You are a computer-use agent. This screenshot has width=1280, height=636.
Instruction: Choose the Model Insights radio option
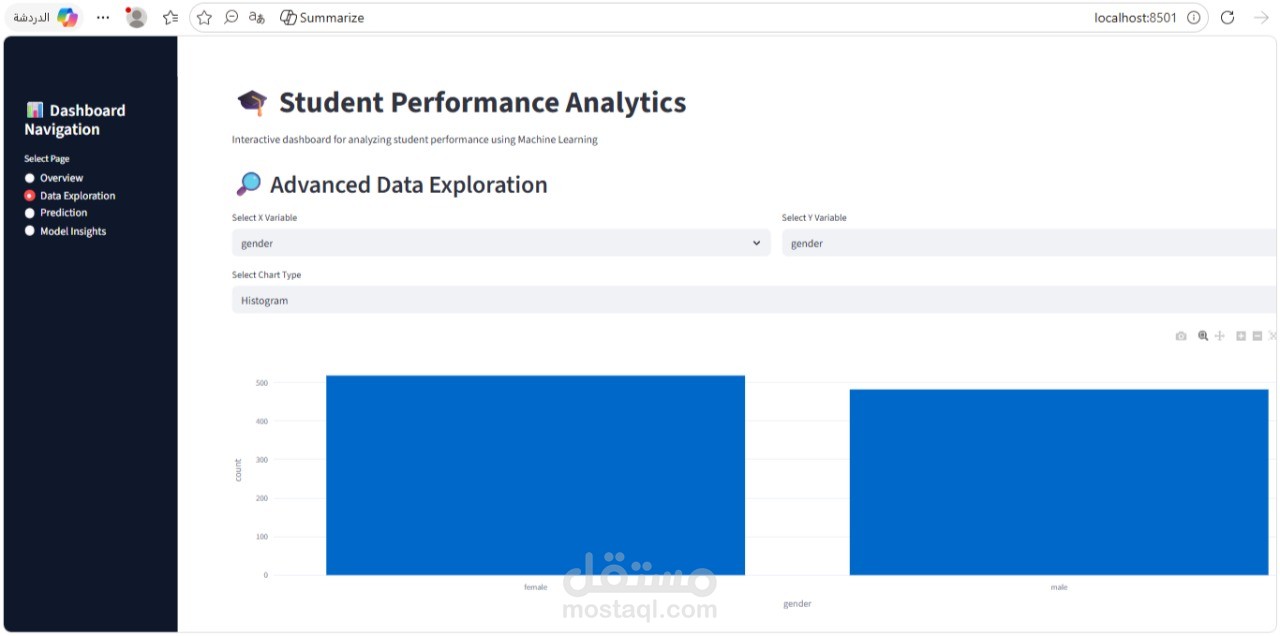pos(30,231)
